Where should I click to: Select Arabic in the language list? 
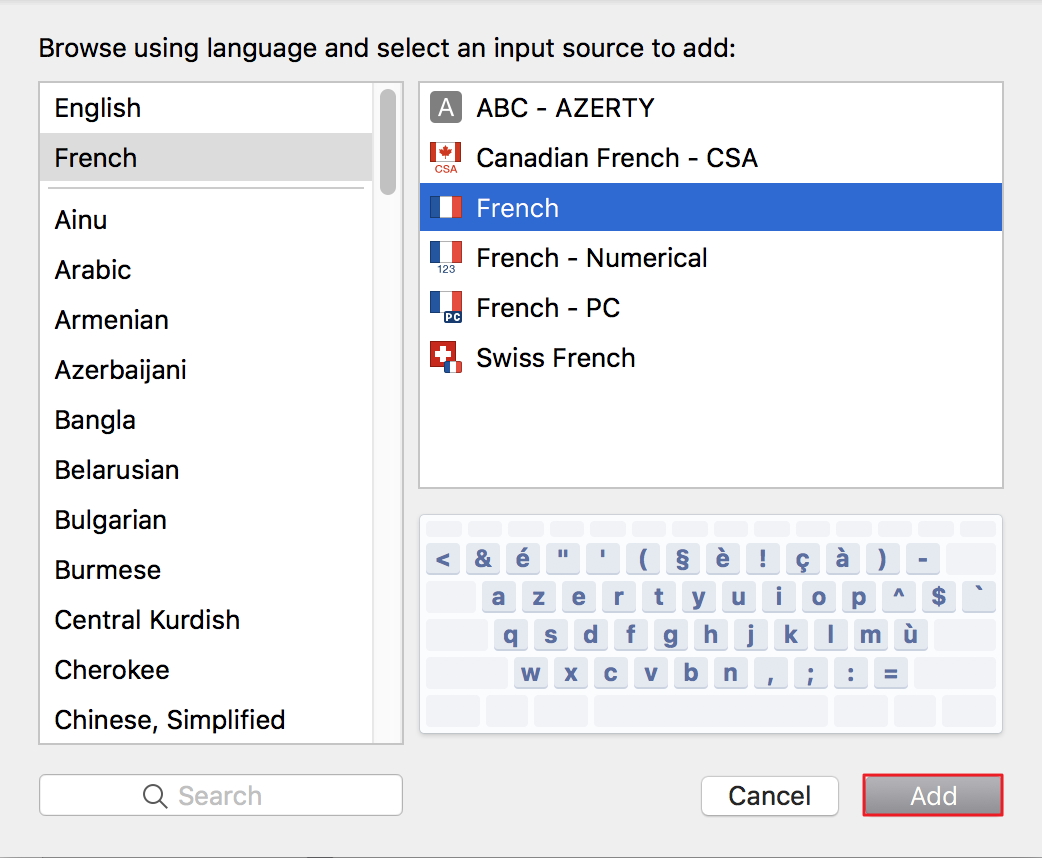tap(93, 270)
